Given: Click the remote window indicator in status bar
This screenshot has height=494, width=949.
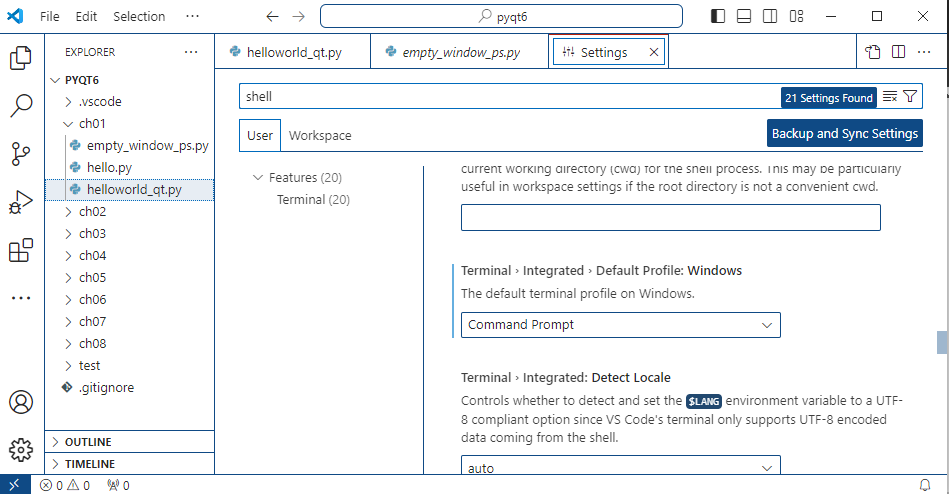Looking at the screenshot, I should point(15,485).
